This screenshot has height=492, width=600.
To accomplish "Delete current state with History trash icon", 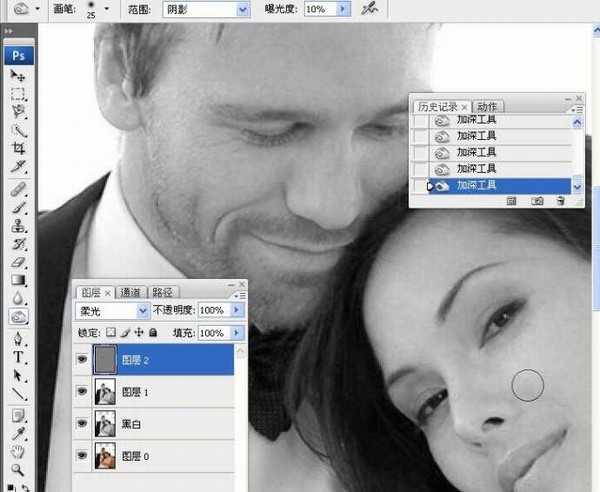I will coord(560,201).
